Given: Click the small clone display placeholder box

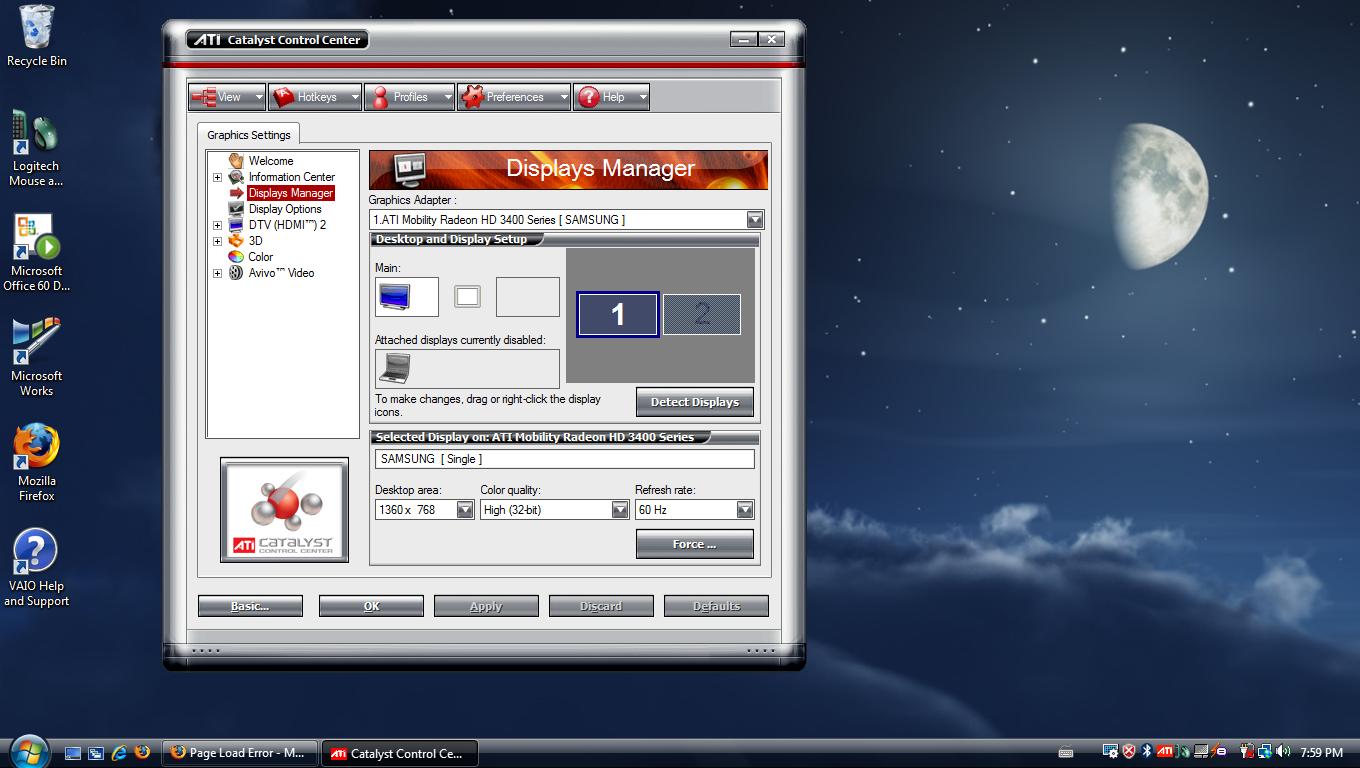Looking at the screenshot, I should click(x=467, y=297).
